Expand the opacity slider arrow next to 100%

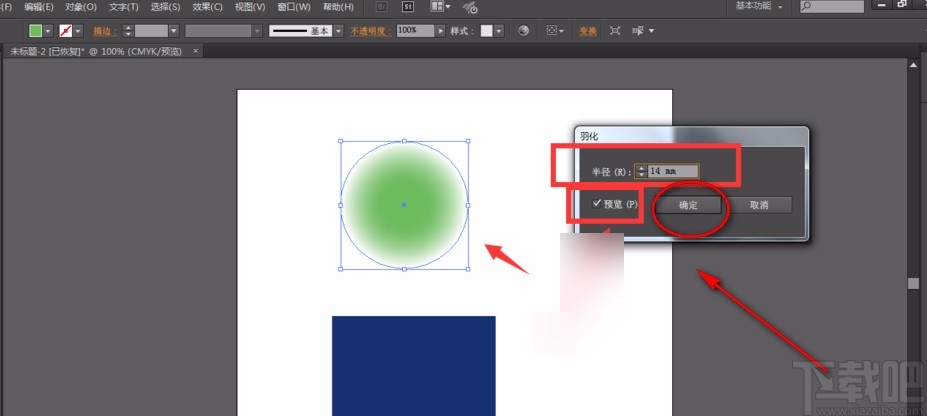440,31
